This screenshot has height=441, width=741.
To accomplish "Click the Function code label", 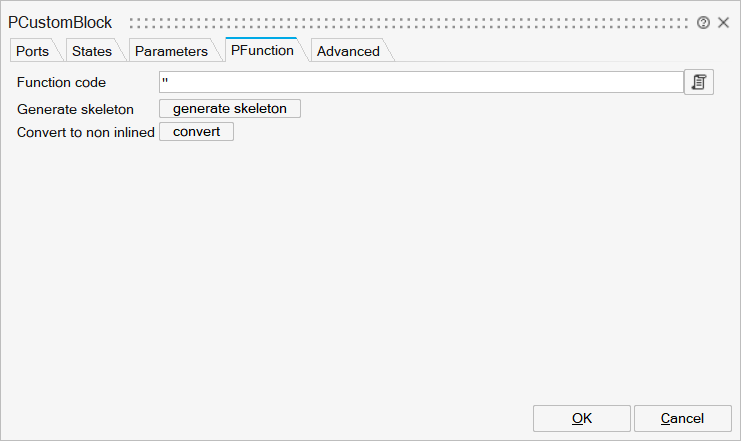I will (61, 82).
